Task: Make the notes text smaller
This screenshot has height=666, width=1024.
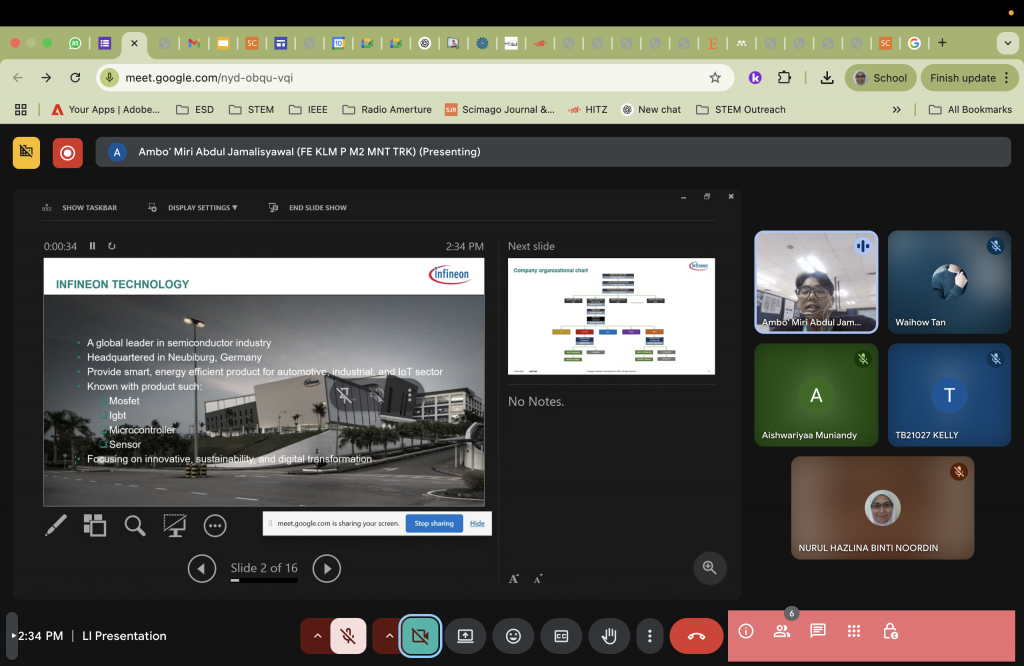Action: (537, 579)
